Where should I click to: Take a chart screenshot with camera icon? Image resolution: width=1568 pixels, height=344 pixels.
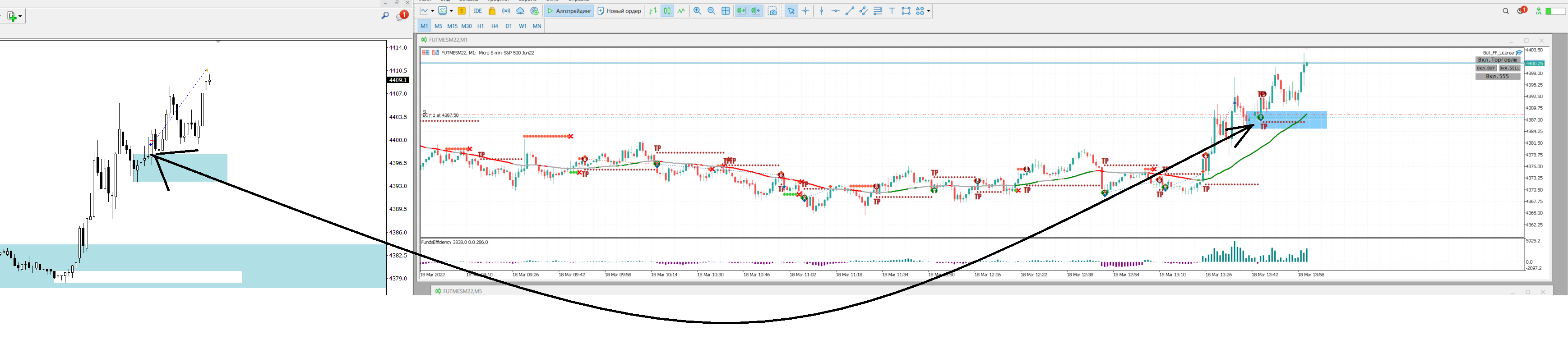tap(772, 11)
